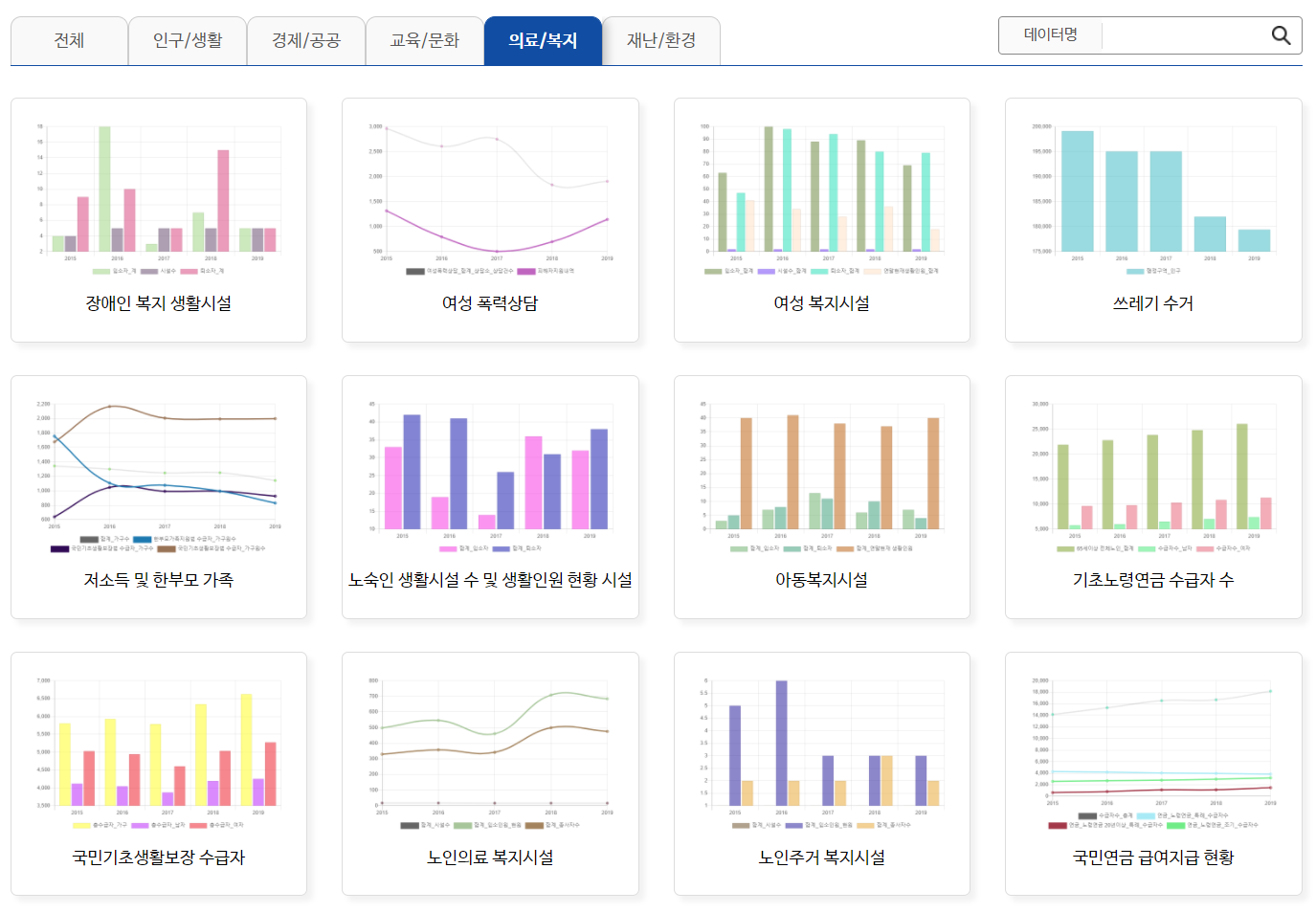The image size is (1316, 913).
Task: Switch to the 인구/생활 tab
Action: (x=188, y=40)
